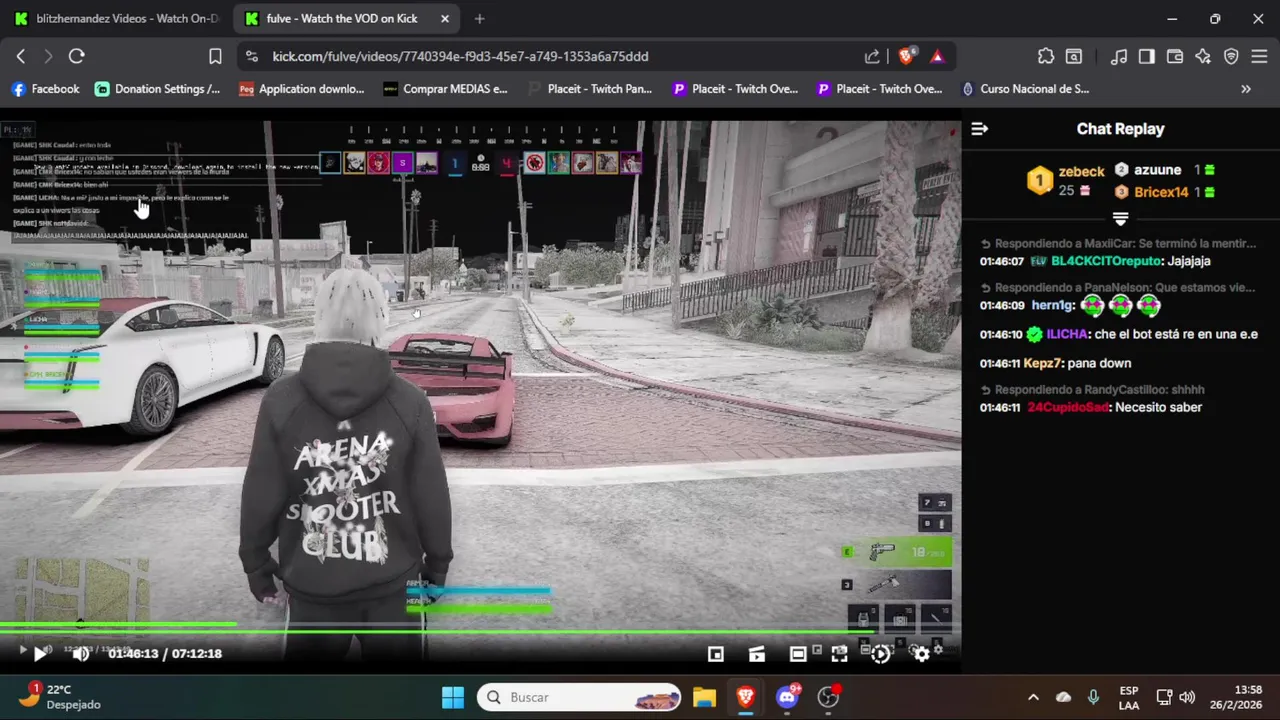Collapse the Chat Replay panel

click(980, 128)
